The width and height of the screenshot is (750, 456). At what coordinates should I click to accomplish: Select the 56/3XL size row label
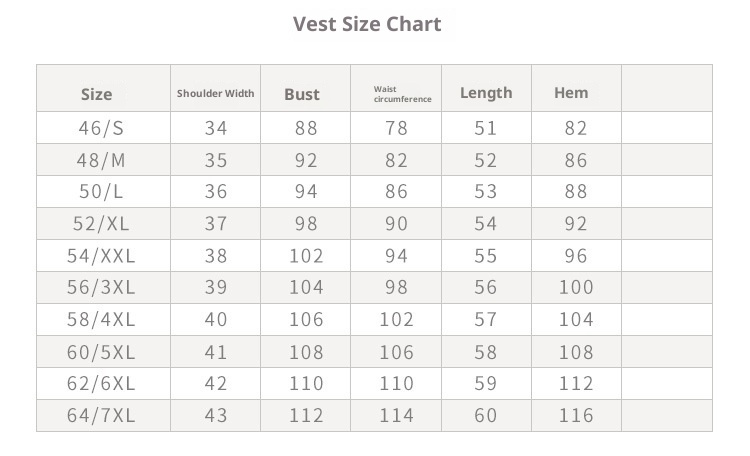[x=101, y=288]
